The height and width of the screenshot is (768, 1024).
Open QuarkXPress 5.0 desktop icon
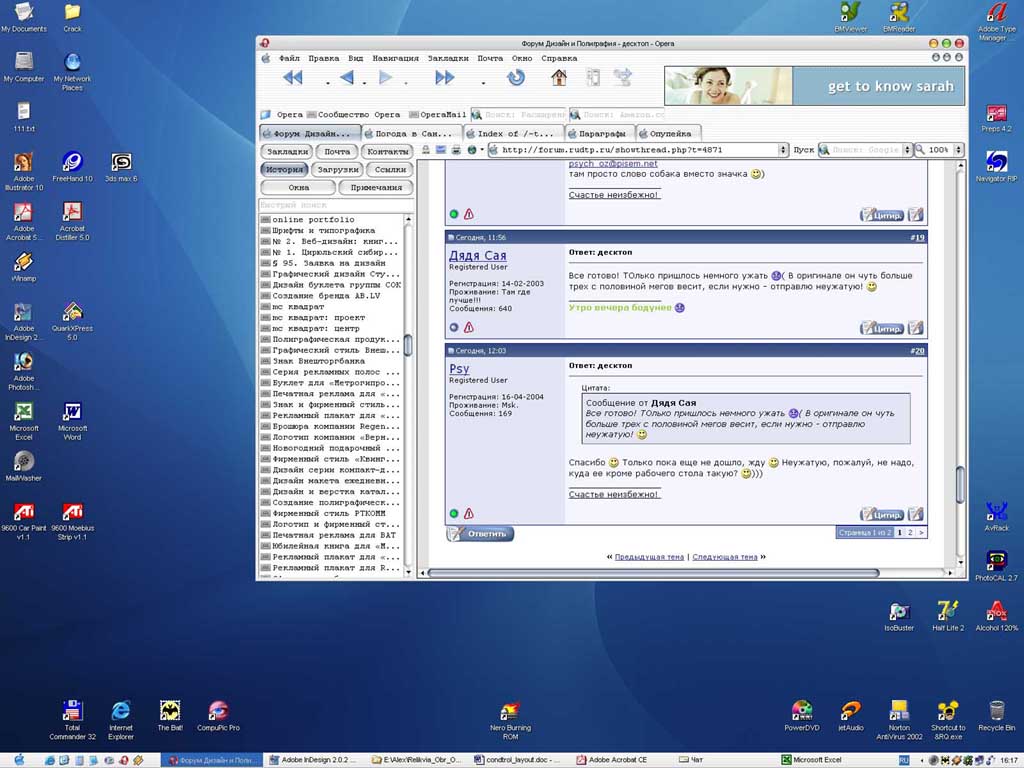72,321
